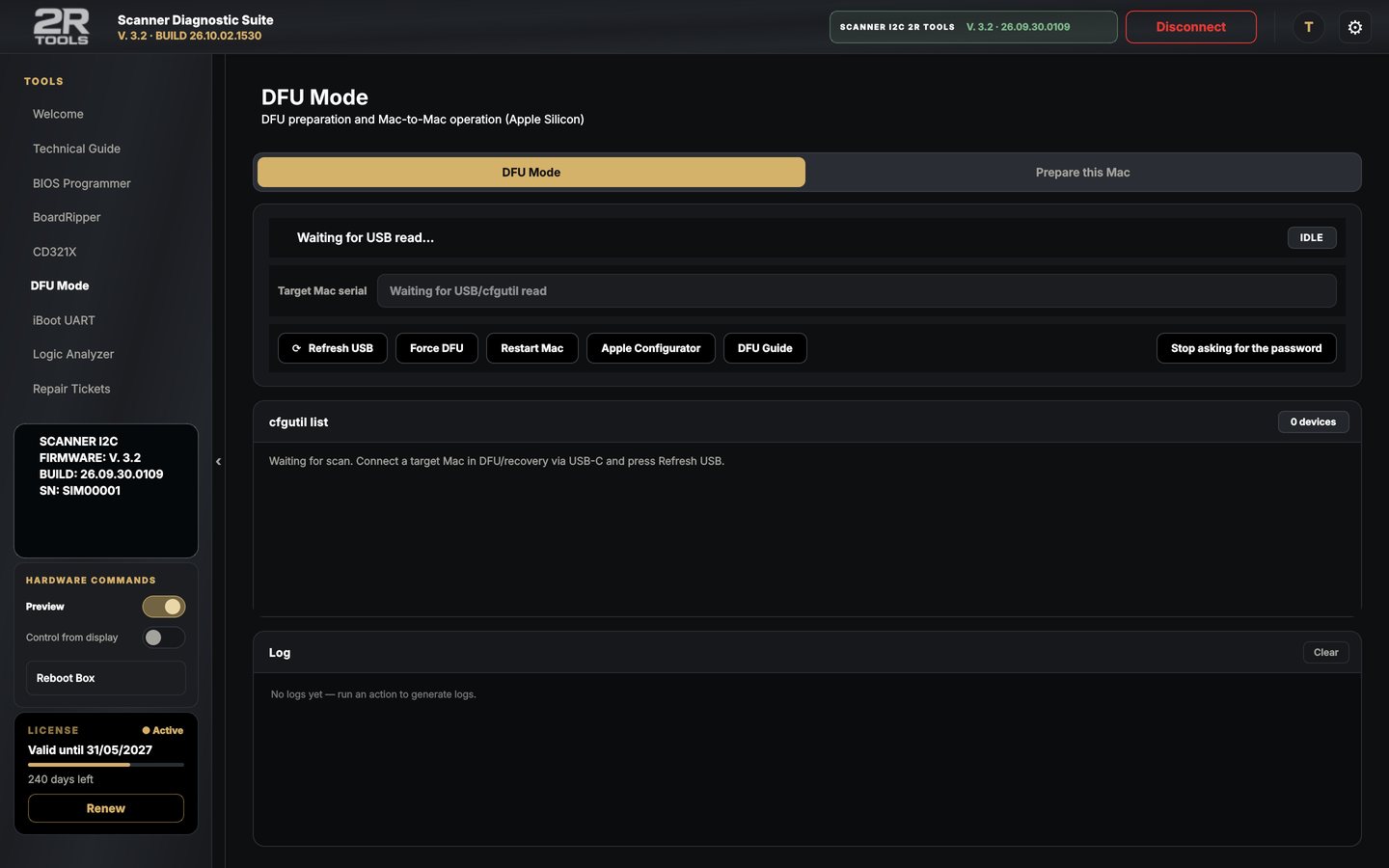Click the user avatar T icon
Image resolution: width=1389 pixels, height=868 pixels.
pos(1308,27)
